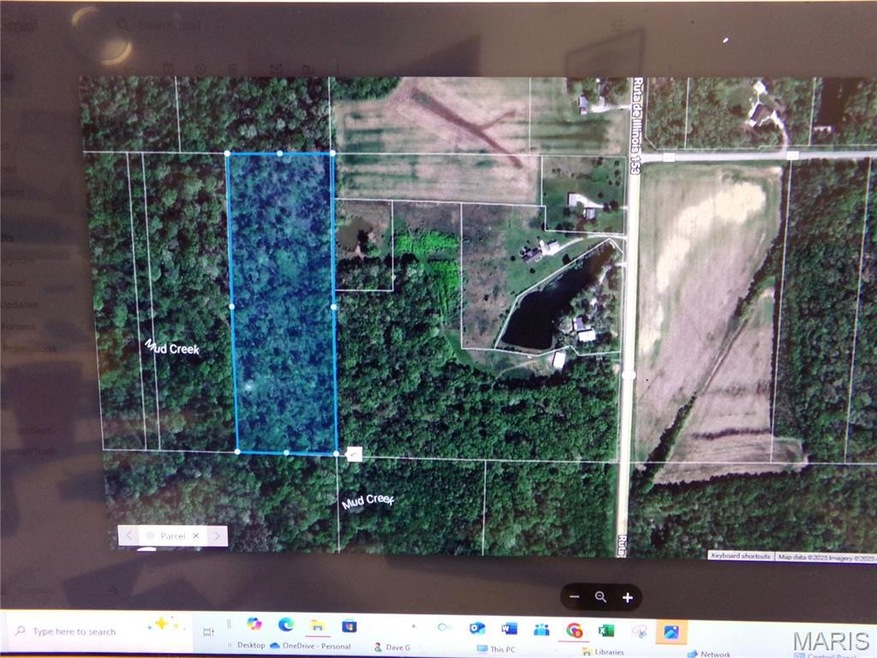
Task: Open Microsoft Edge from the taskbar
Action: 285,625
